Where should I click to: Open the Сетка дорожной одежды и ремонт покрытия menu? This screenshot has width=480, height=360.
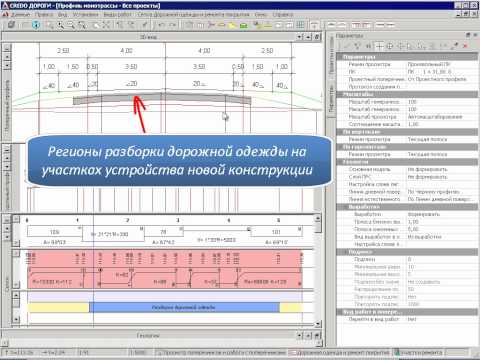click(x=193, y=15)
